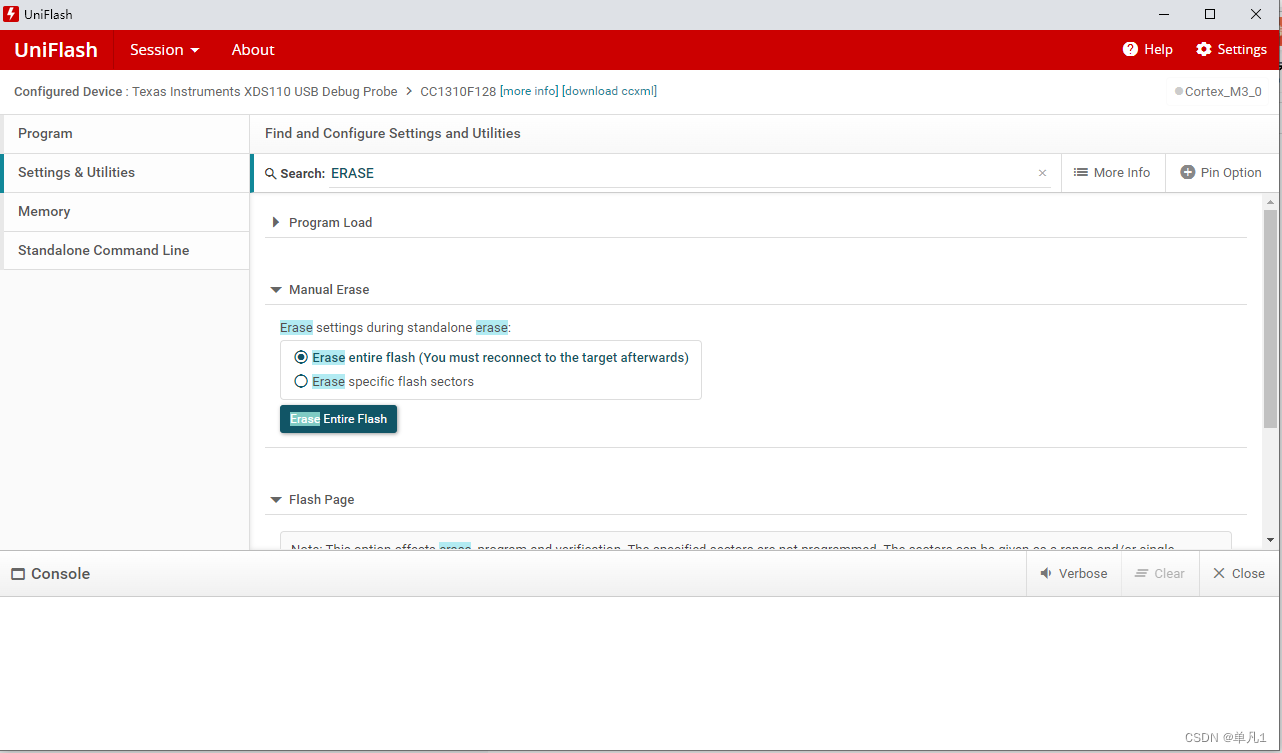Viewport: 1282px width, 753px height.
Task: Click the Cortex_M3_0 status dot
Action: 1179,92
